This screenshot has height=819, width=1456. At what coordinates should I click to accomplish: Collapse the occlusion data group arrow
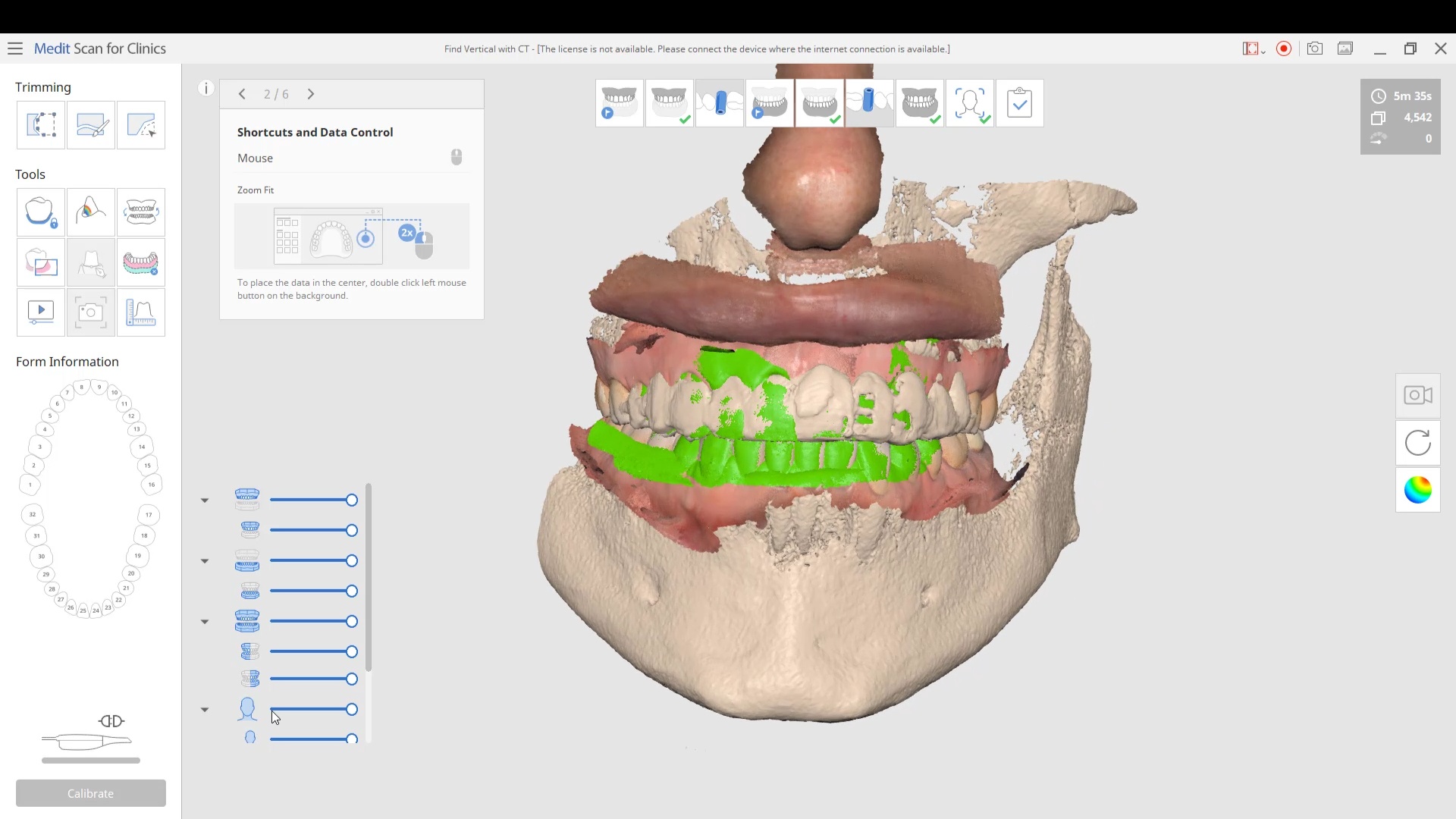click(x=205, y=622)
